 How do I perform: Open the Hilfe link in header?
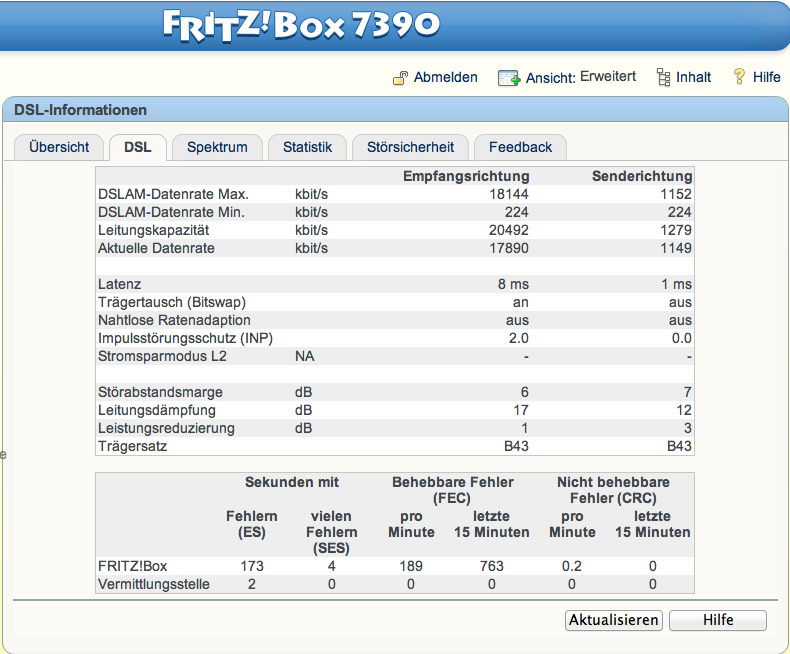[766, 77]
